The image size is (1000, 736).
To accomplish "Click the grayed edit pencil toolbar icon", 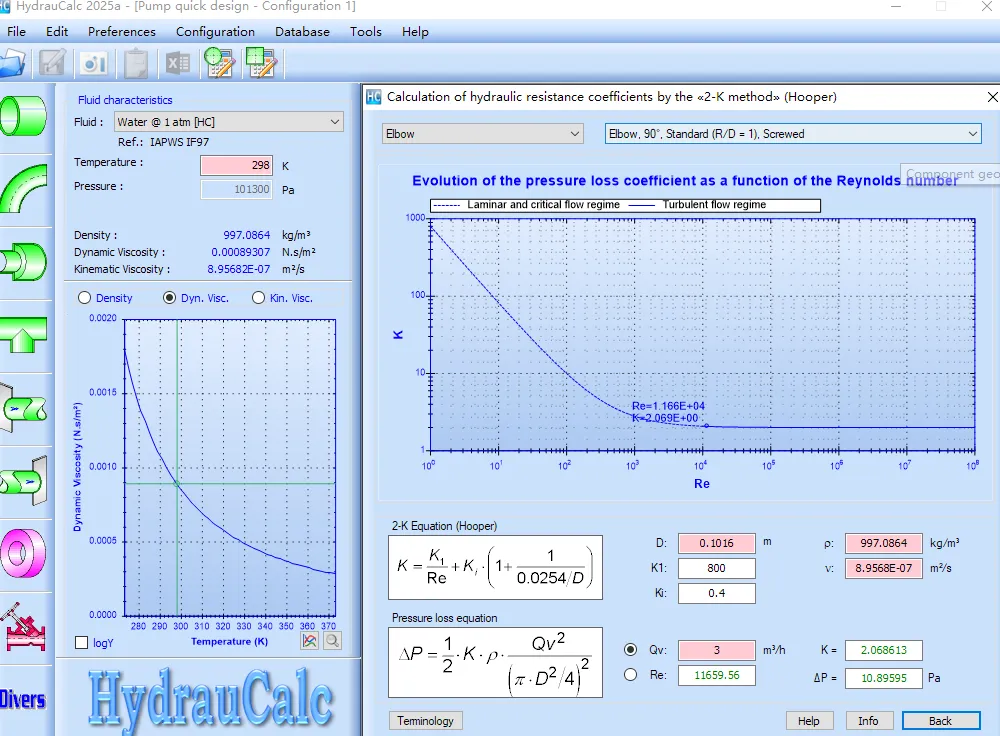I will 52,64.
